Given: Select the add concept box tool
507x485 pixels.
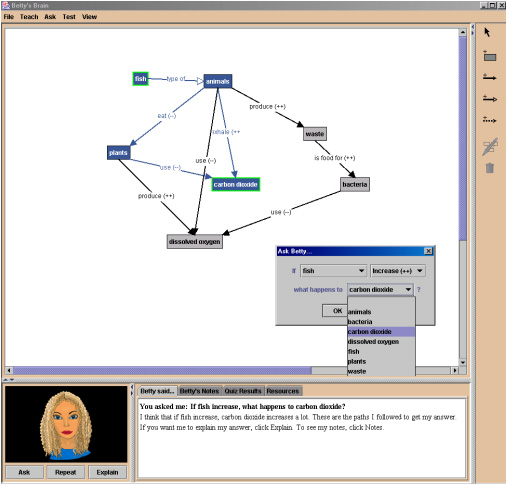Looking at the screenshot, I should tap(489, 56).
